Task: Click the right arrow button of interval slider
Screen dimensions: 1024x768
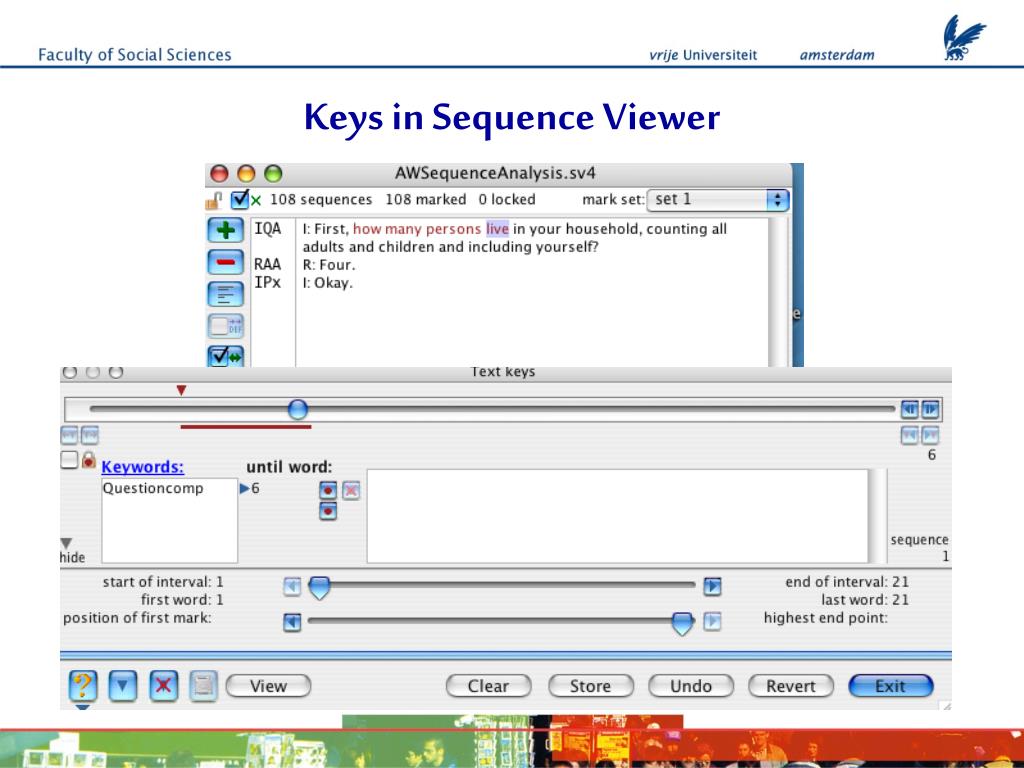Action: 712,586
